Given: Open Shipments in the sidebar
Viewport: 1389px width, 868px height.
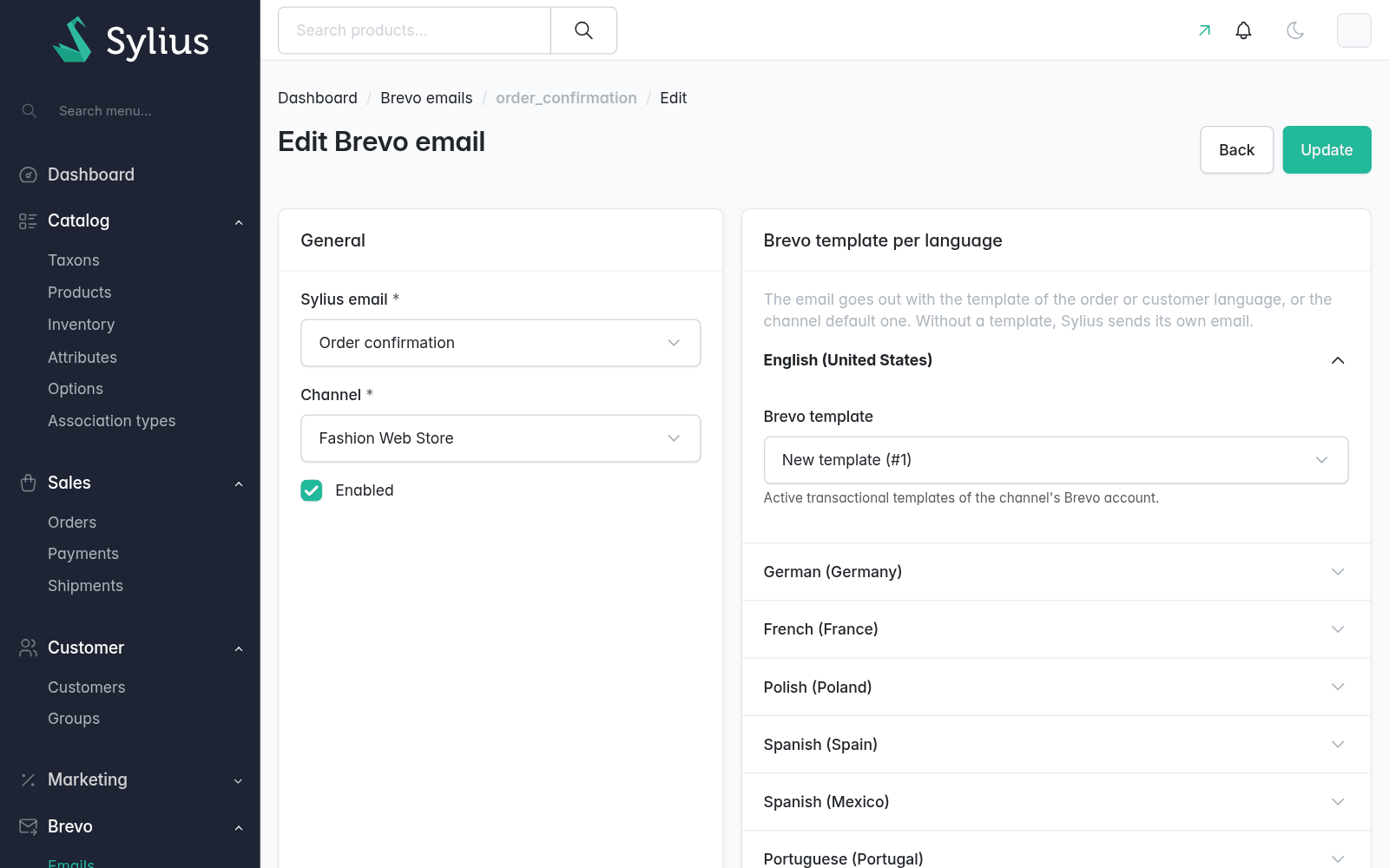Looking at the screenshot, I should (x=86, y=586).
